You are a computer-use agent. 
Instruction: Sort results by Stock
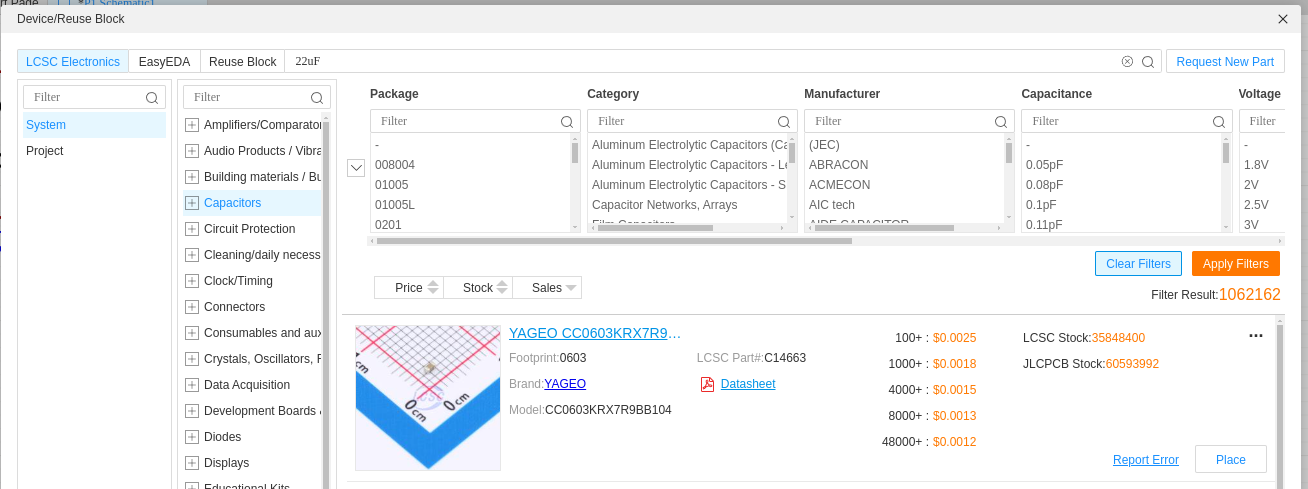click(478, 288)
